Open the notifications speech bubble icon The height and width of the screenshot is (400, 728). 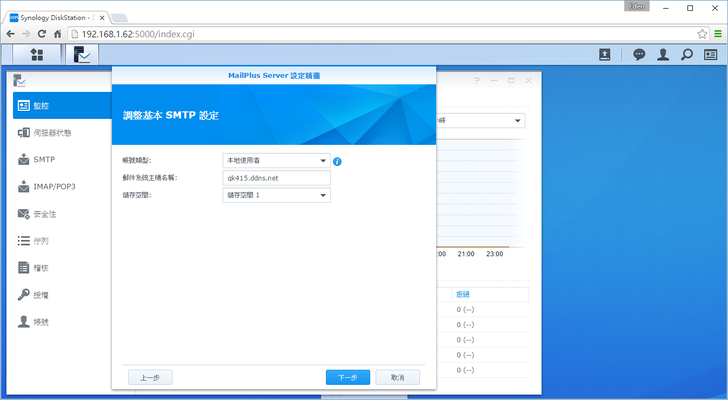point(639,55)
